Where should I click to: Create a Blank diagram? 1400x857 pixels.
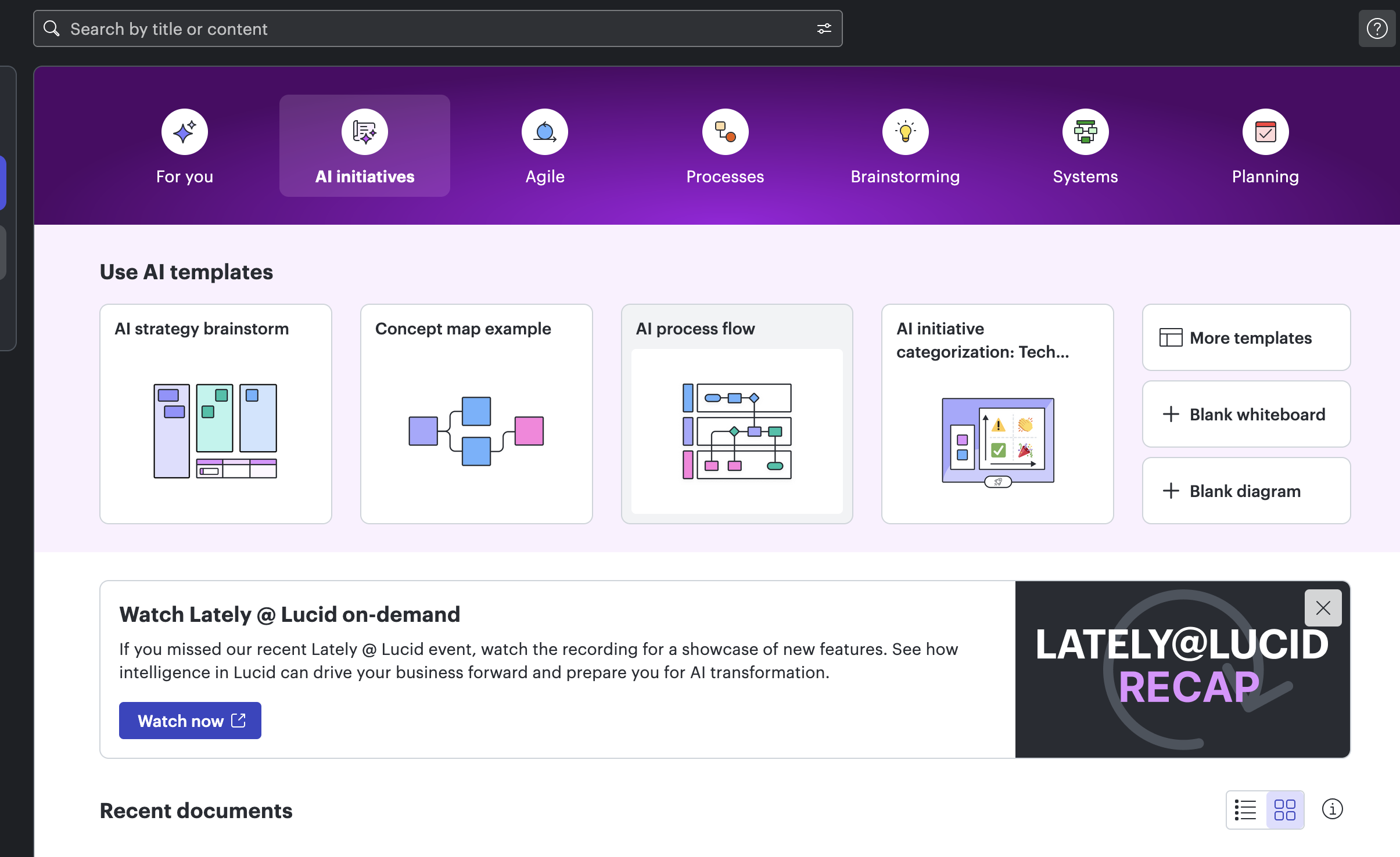click(1246, 491)
